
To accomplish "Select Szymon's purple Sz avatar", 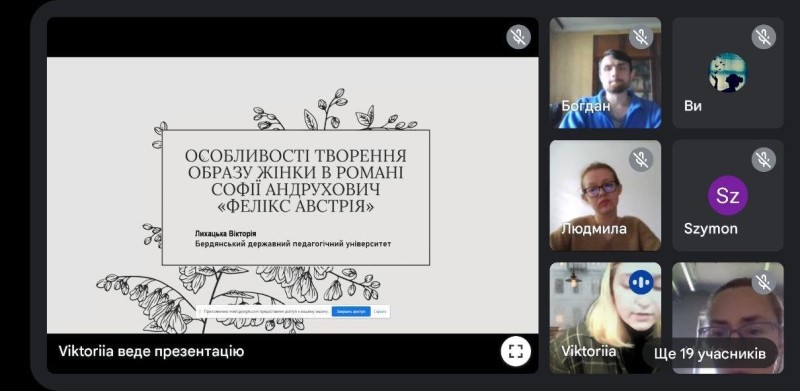I will pos(728,196).
